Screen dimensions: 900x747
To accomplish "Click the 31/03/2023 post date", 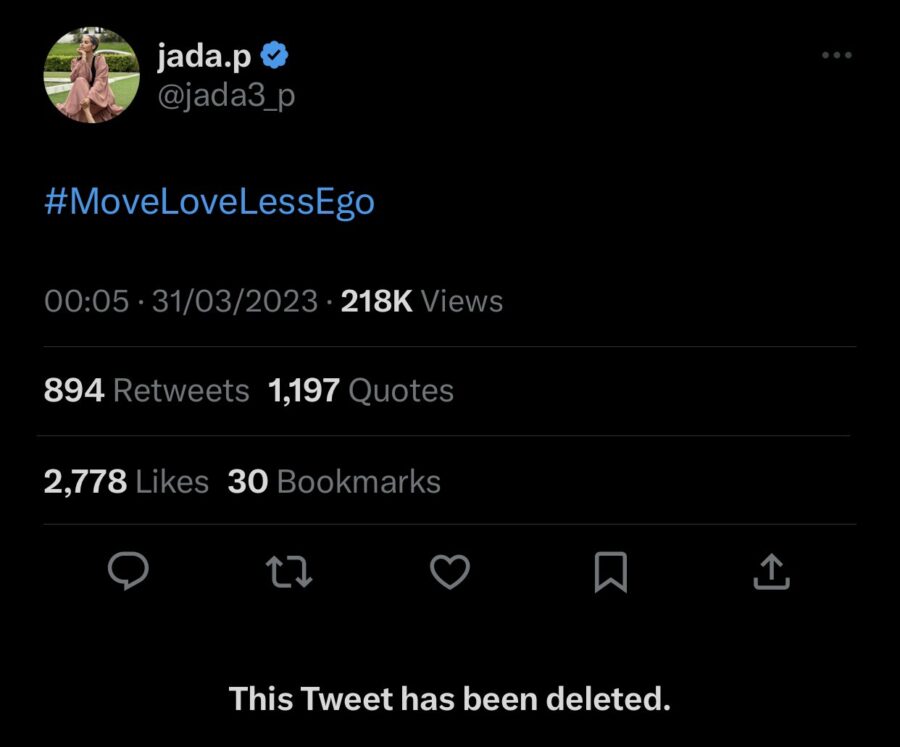I will [x=234, y=301].
